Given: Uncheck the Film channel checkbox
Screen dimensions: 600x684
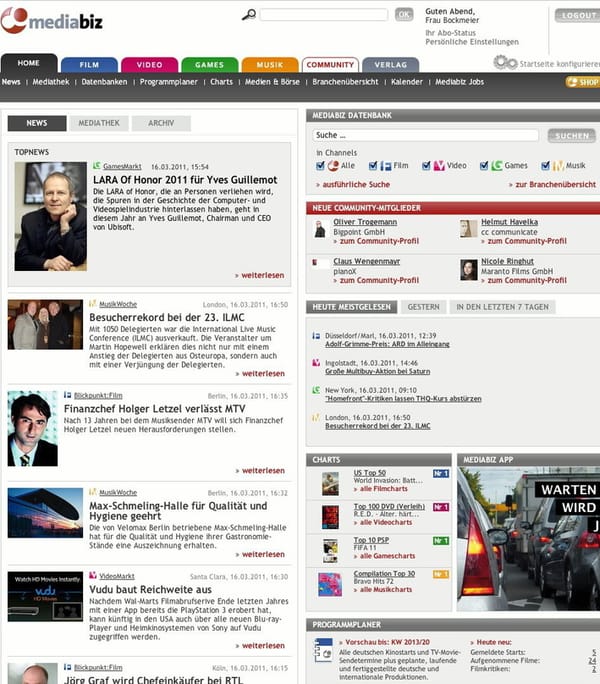Looking at the screenshot, I should [x=374, y=166].
